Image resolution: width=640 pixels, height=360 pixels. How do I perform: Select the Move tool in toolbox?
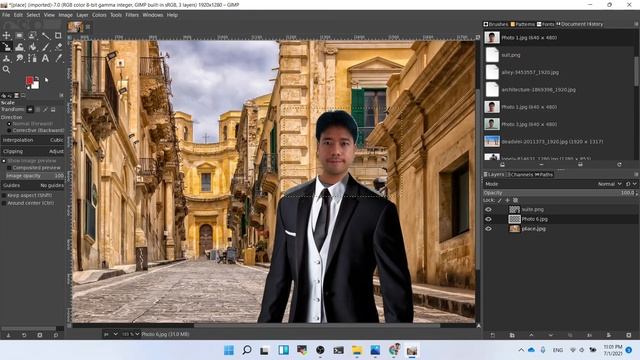coord(7,36)
